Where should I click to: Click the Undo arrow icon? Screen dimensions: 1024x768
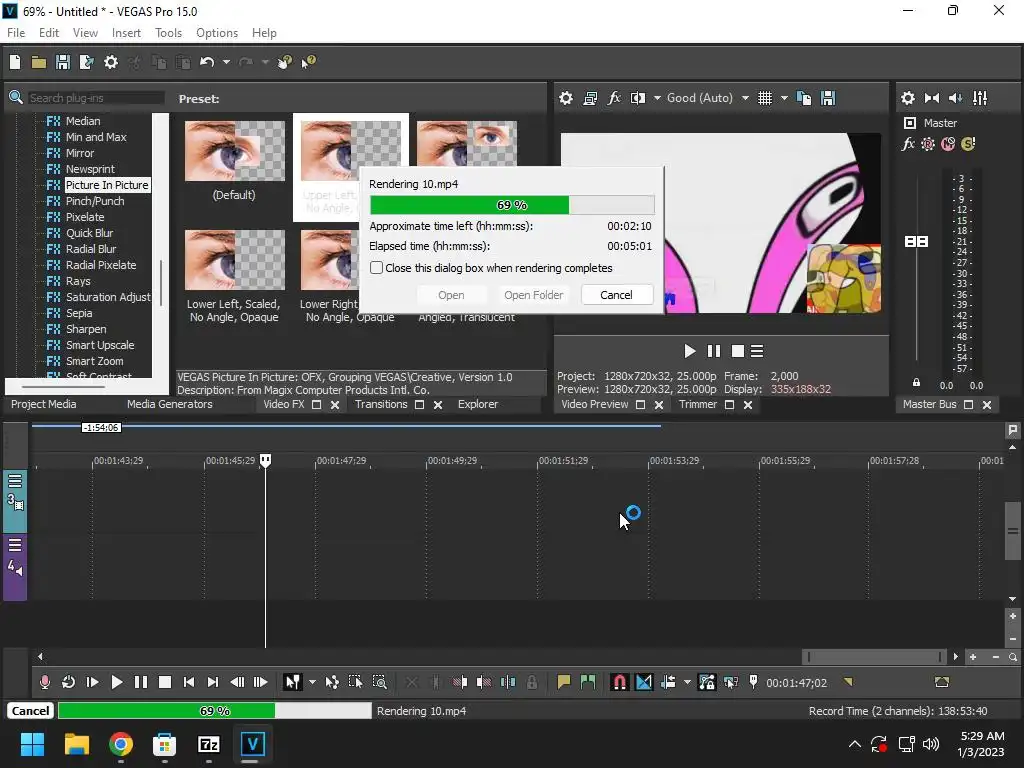click(x=207, y=62)
